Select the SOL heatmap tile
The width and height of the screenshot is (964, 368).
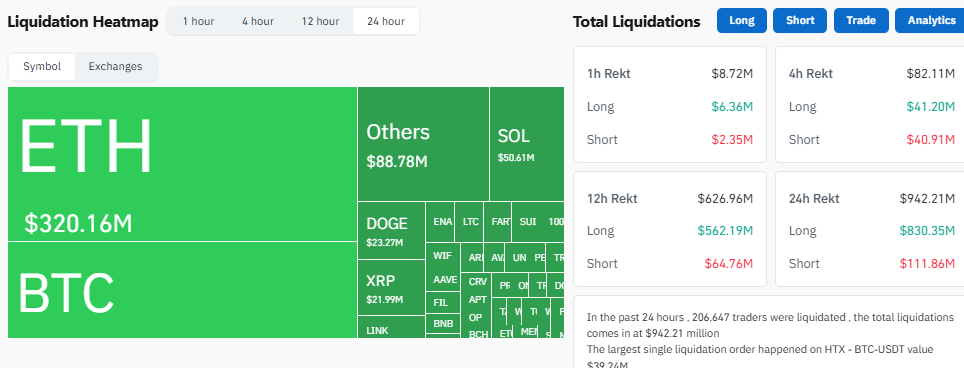pyautogui.click(x=527, y=144)
